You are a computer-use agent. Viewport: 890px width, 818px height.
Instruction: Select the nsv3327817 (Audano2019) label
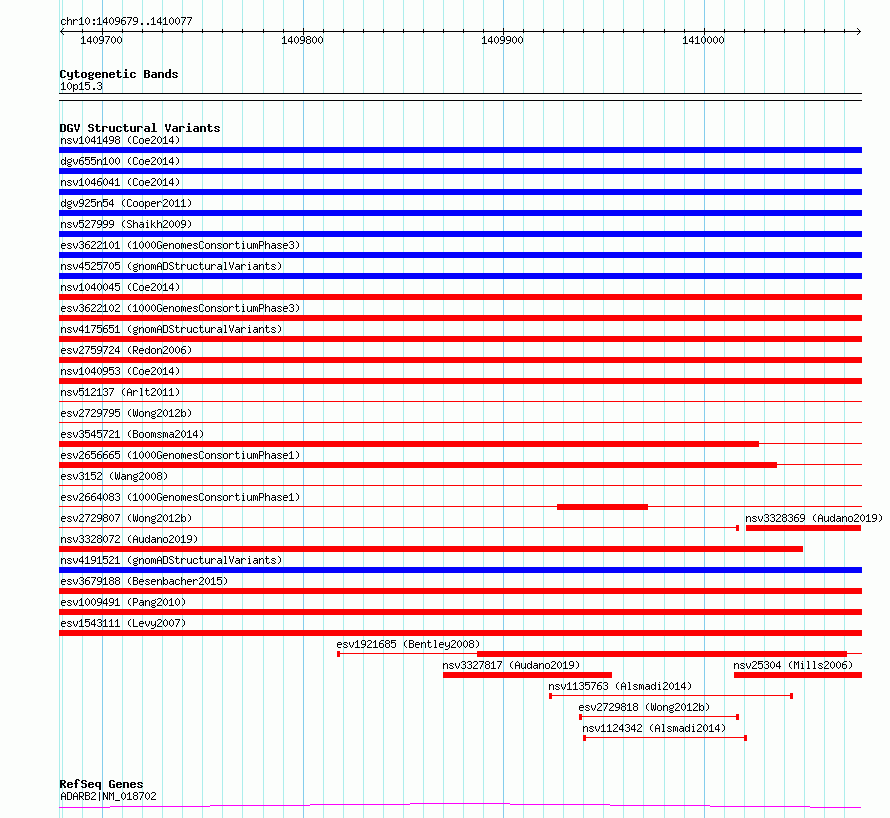511,665
